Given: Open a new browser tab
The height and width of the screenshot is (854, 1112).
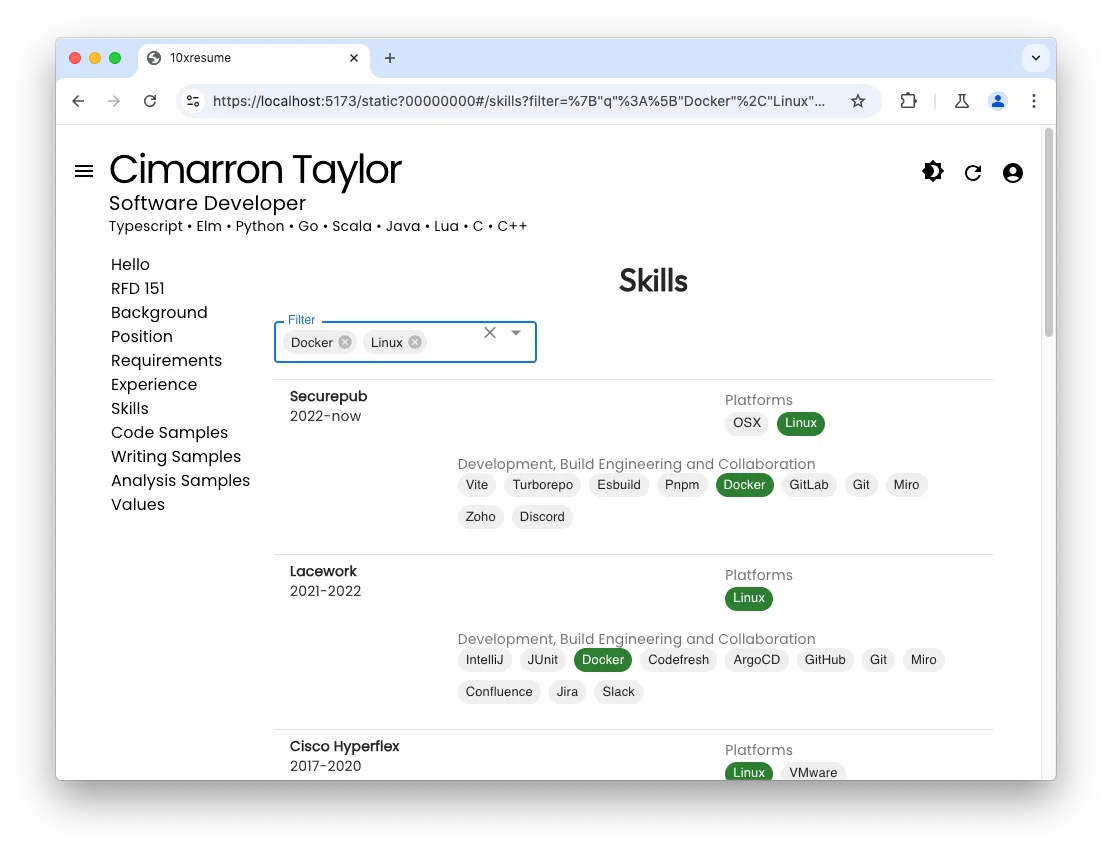Looking at the screenshot, I should click(x=390, y=58).
